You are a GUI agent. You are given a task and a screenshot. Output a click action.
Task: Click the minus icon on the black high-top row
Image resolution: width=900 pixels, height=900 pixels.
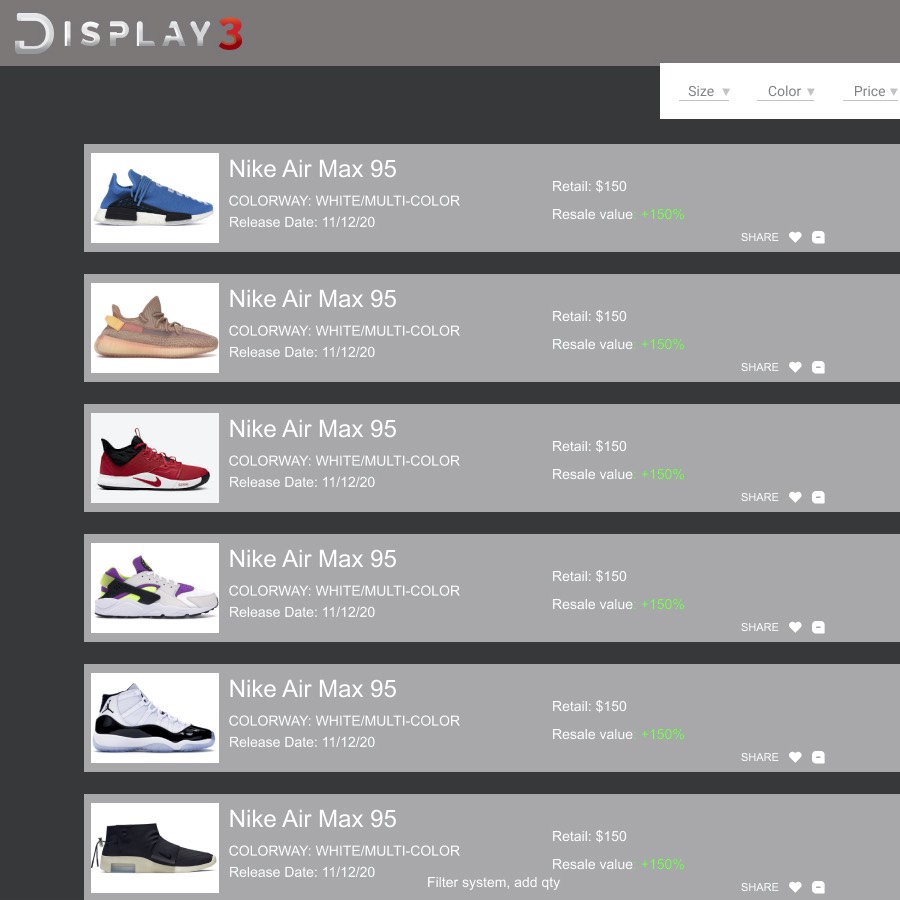click(818, 887)
